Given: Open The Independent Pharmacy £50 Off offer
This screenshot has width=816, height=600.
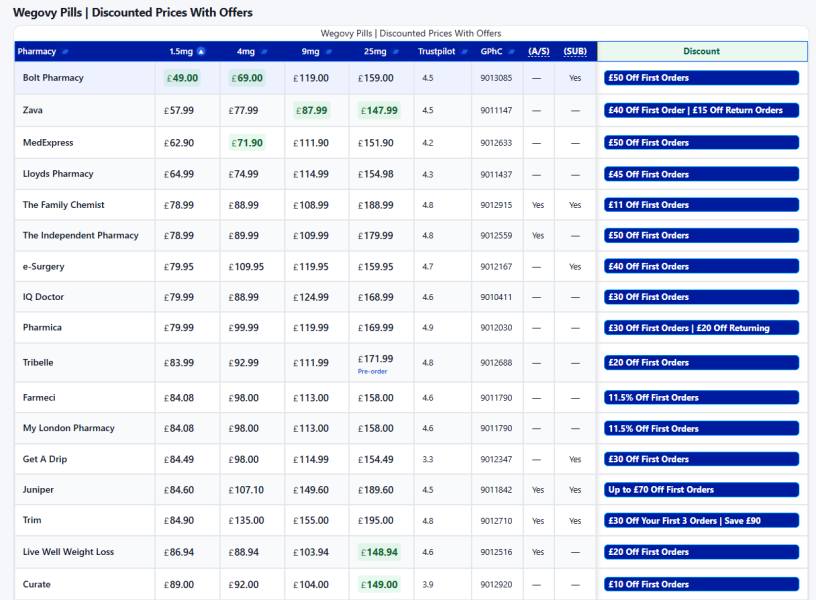Looking at the screenshot, I should (x=702, y=236).
